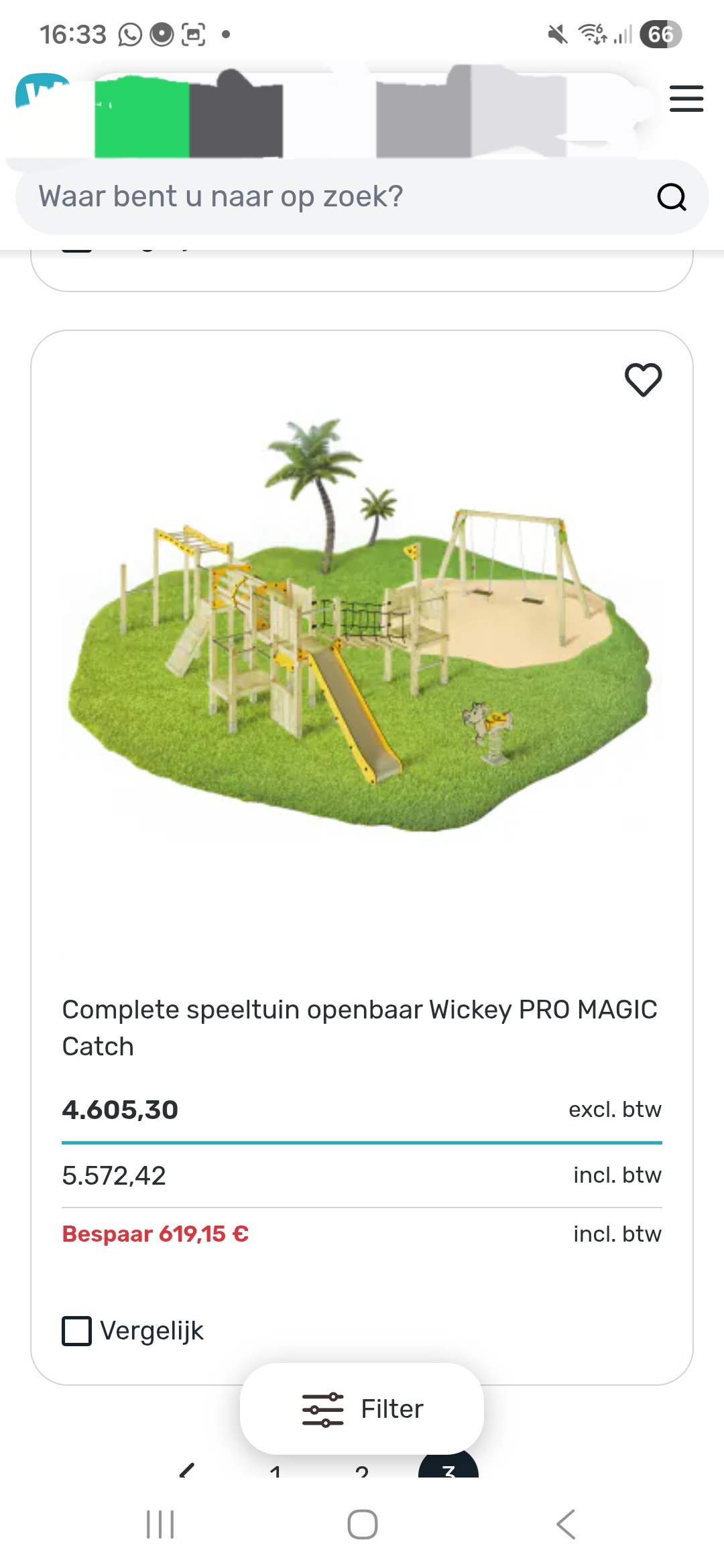This screenshot has width=724, height=1568.
Task: Open Android recent apps
Action: click(x=160, y=1524)
